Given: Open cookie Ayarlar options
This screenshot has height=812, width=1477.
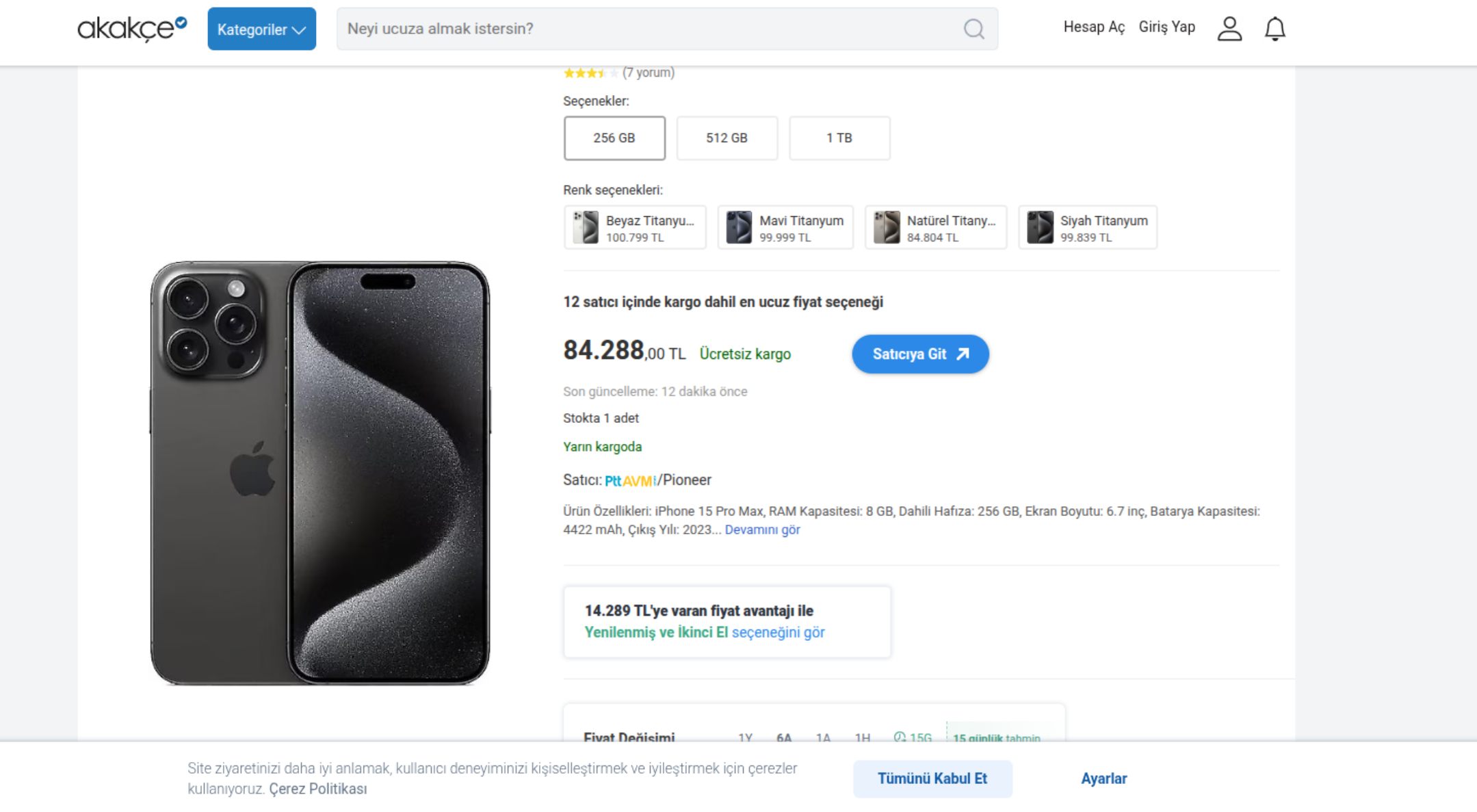Looking at the screenshot, I should 1103,778.
